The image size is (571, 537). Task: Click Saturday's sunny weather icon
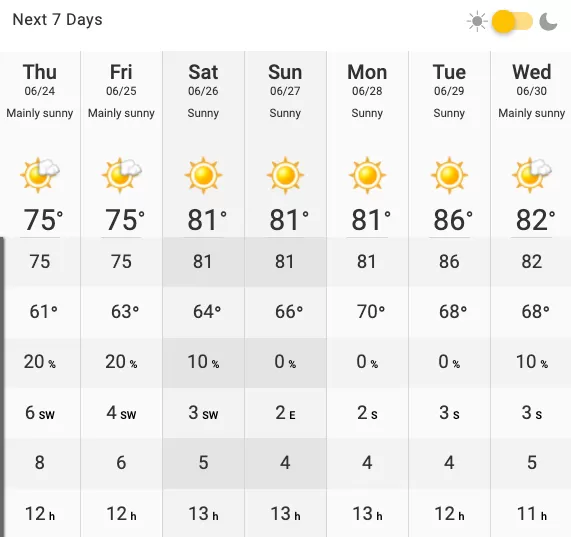pos(203,175)
